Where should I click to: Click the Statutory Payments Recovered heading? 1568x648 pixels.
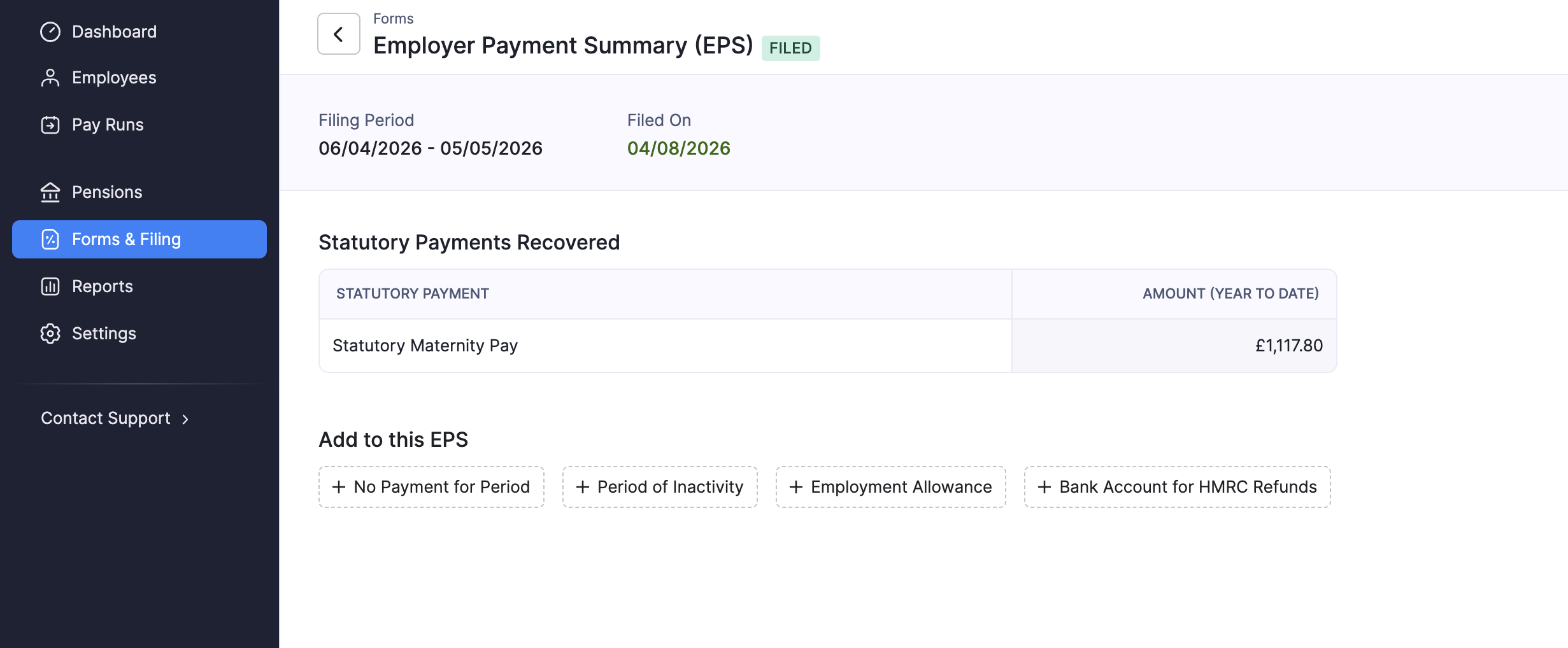click(x=469, y=243)
